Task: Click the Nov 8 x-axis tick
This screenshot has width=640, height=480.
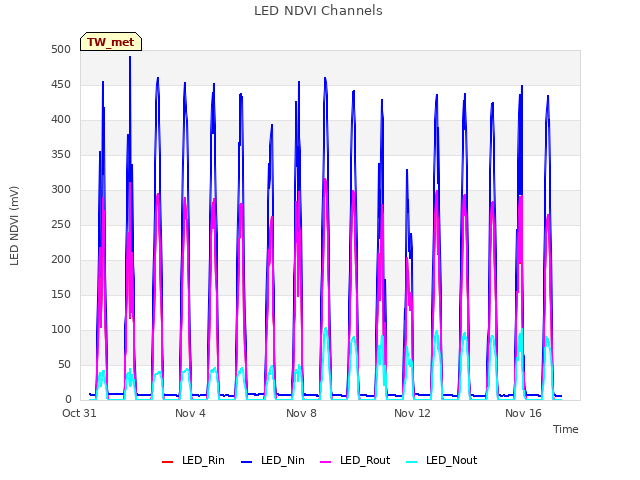Action: [x=301, y=413]
